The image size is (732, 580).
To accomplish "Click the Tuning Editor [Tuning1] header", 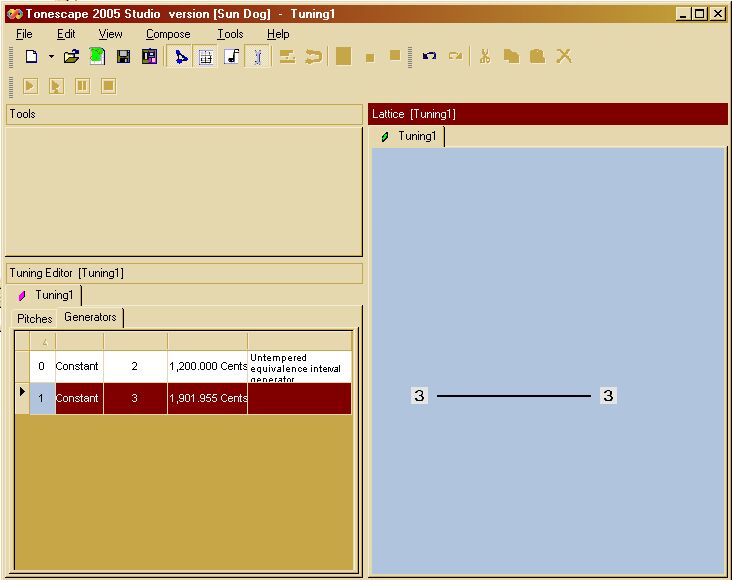I will pyautogui.click(x=184, y=273).
